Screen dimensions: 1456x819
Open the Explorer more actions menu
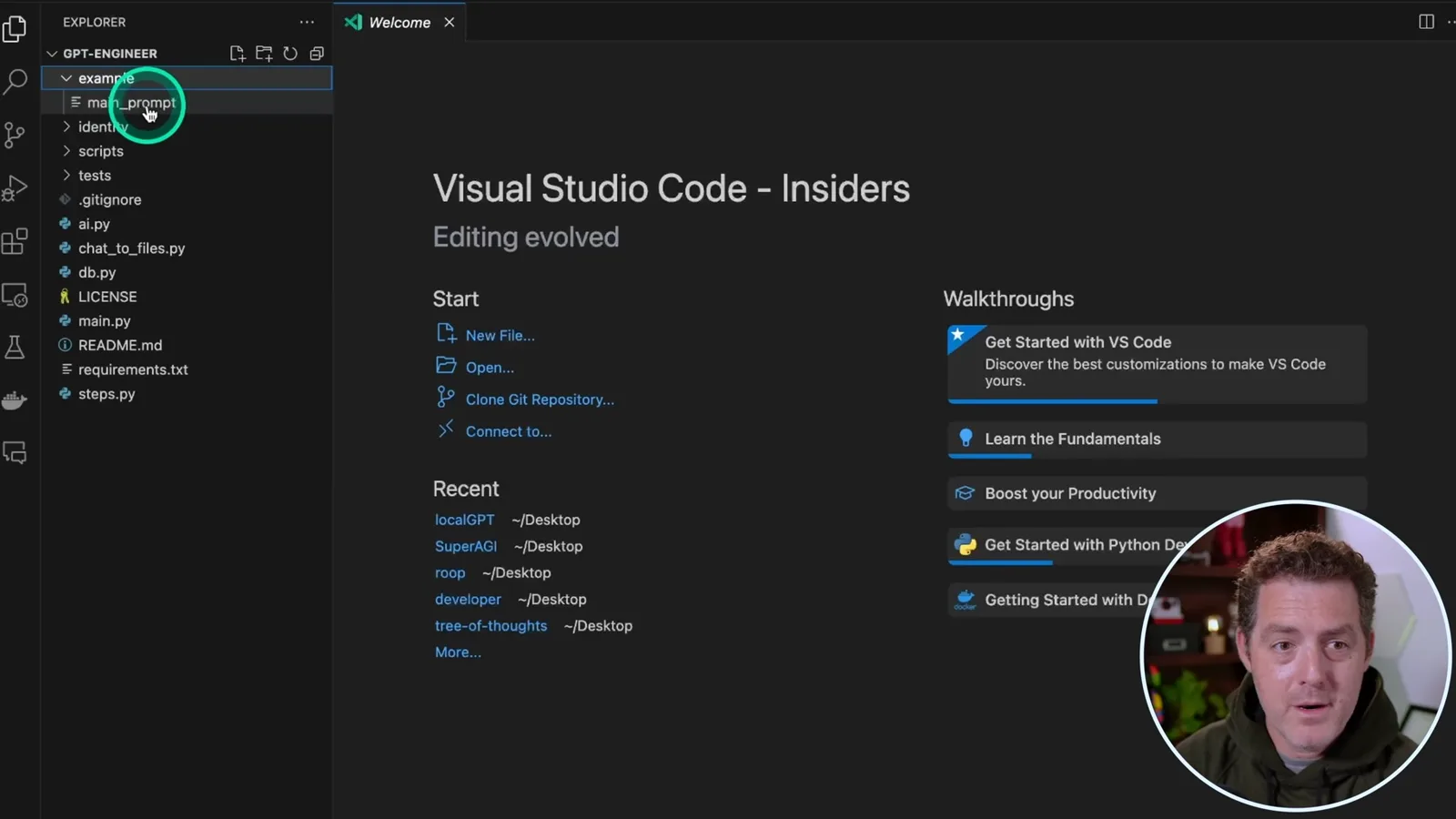(x=307, y=22)
